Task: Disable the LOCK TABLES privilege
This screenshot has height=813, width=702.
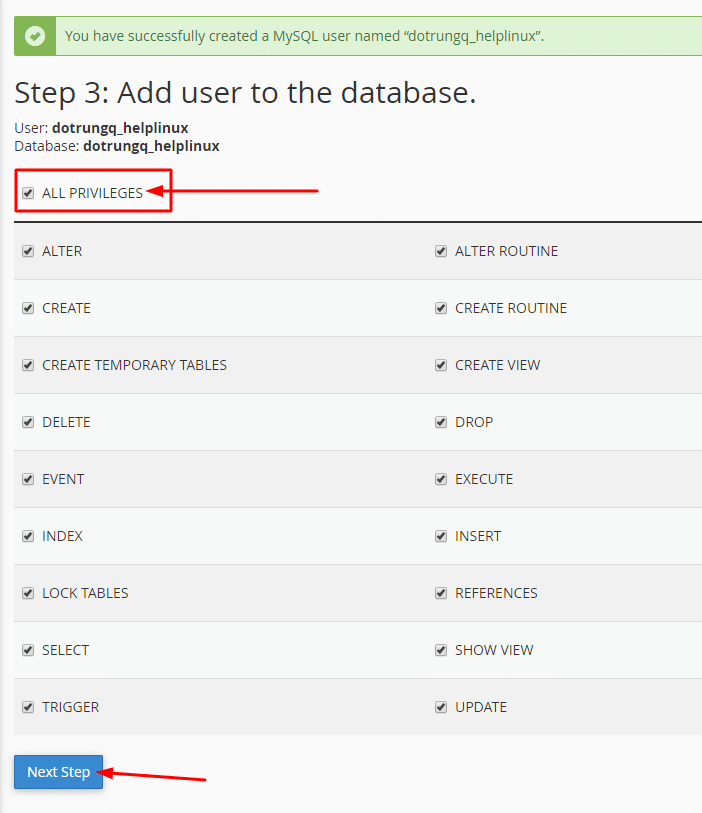Action: pyautogui.click(x=28, y=593)
